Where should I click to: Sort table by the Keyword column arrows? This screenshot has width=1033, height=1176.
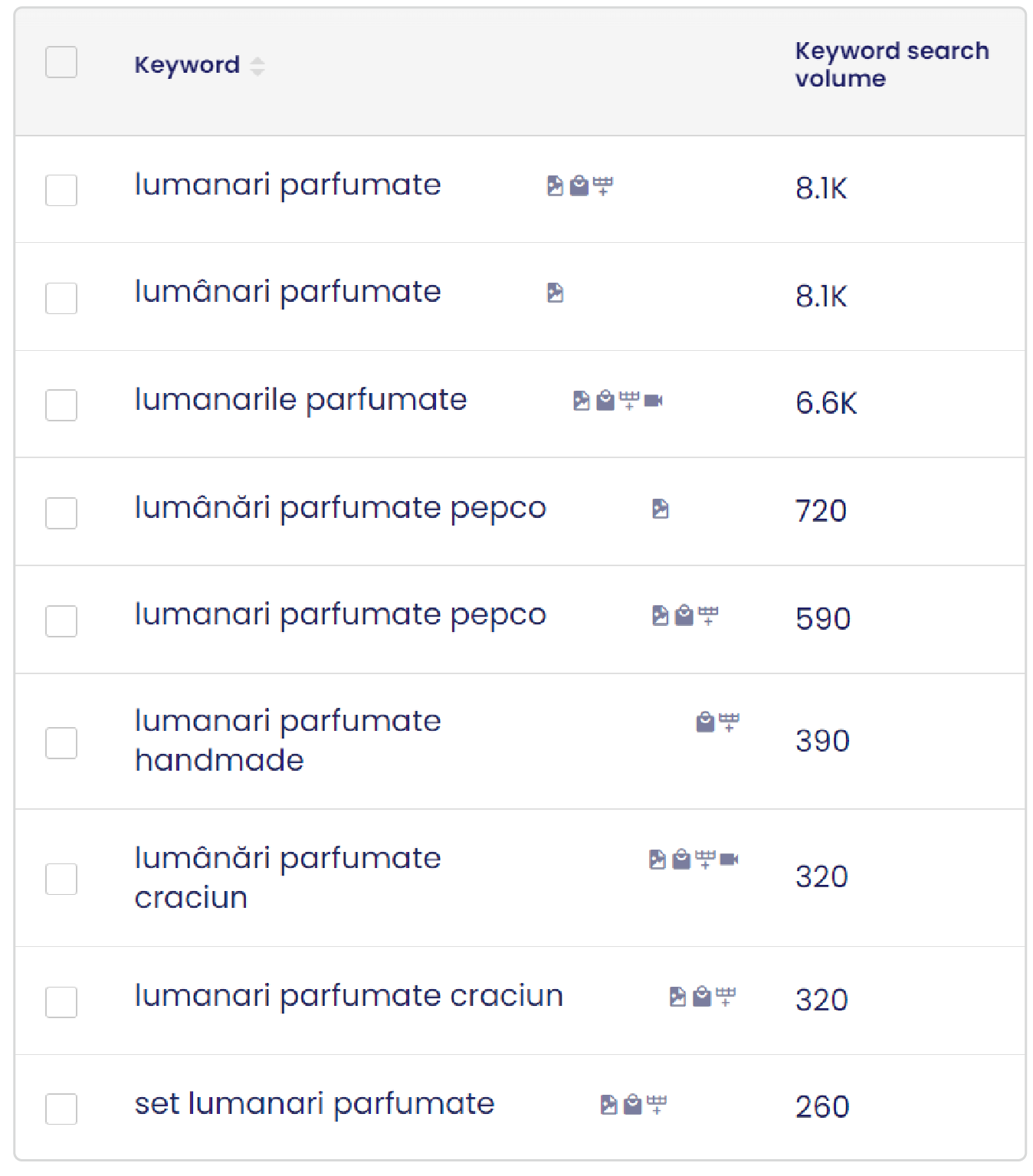click(x=257, y=66)
